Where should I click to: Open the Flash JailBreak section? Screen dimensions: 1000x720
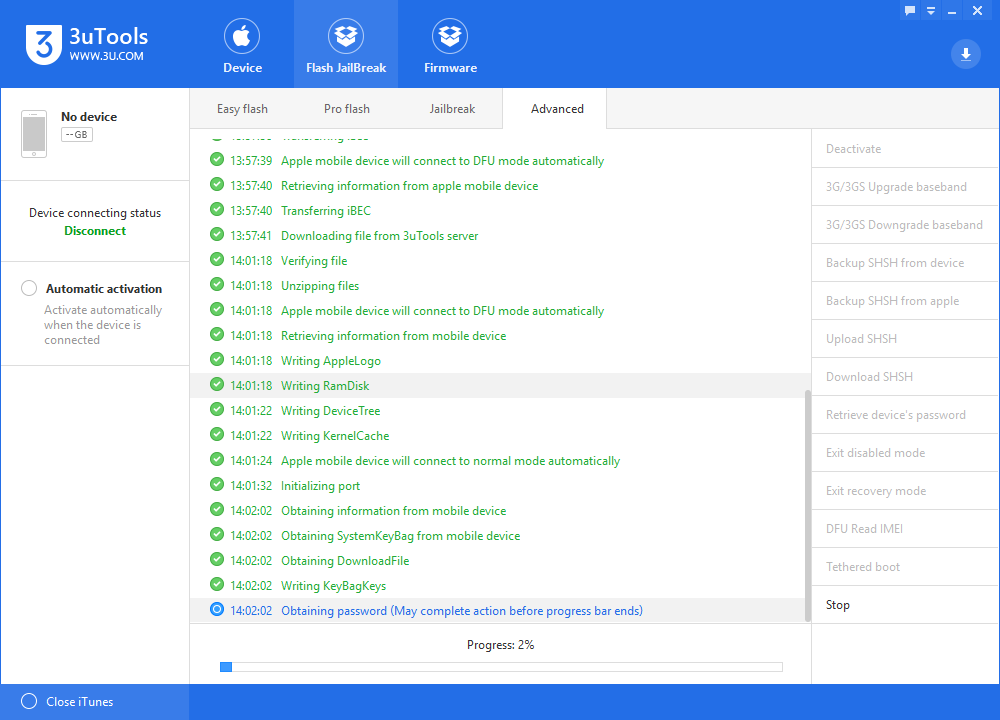pyautogui.click(x=346, y=37)
